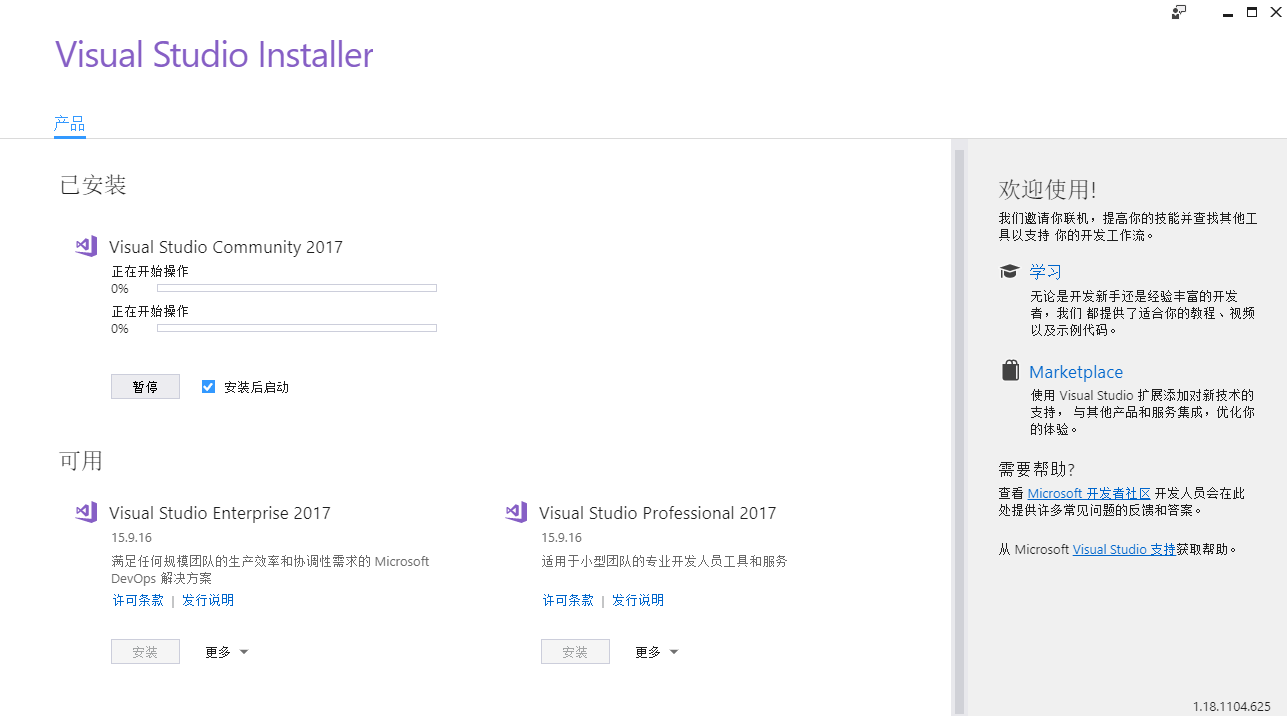
Task: Open 发行说明 for Professional 2017
Action: pyautogui.click(x=637, y=599)
